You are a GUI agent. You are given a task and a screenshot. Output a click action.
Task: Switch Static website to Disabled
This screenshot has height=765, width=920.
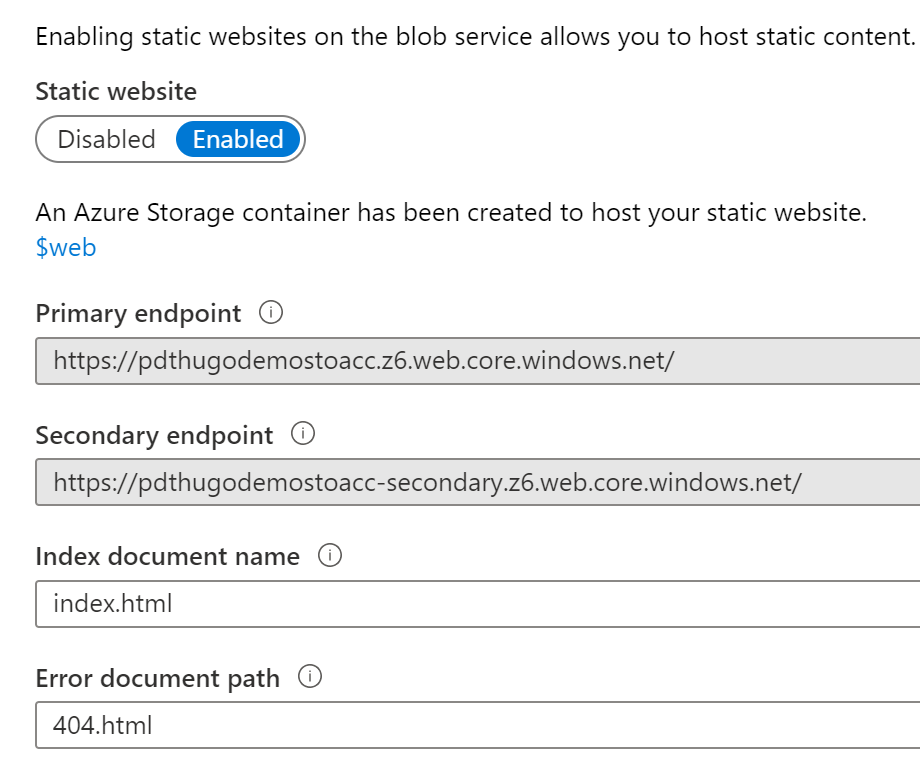[106, 139]
